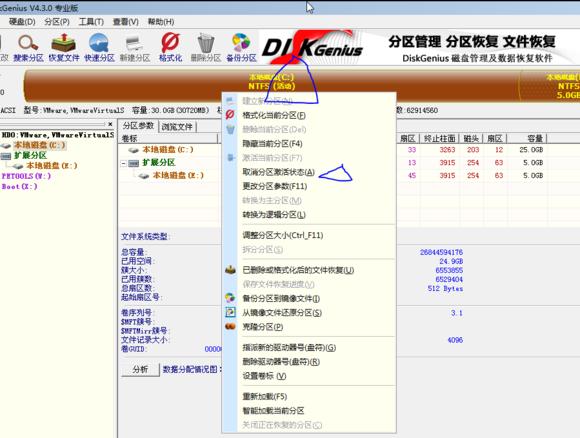Open the 工具(T) menu
Screen dimensions: 580x438
click(x=91, y=22)
